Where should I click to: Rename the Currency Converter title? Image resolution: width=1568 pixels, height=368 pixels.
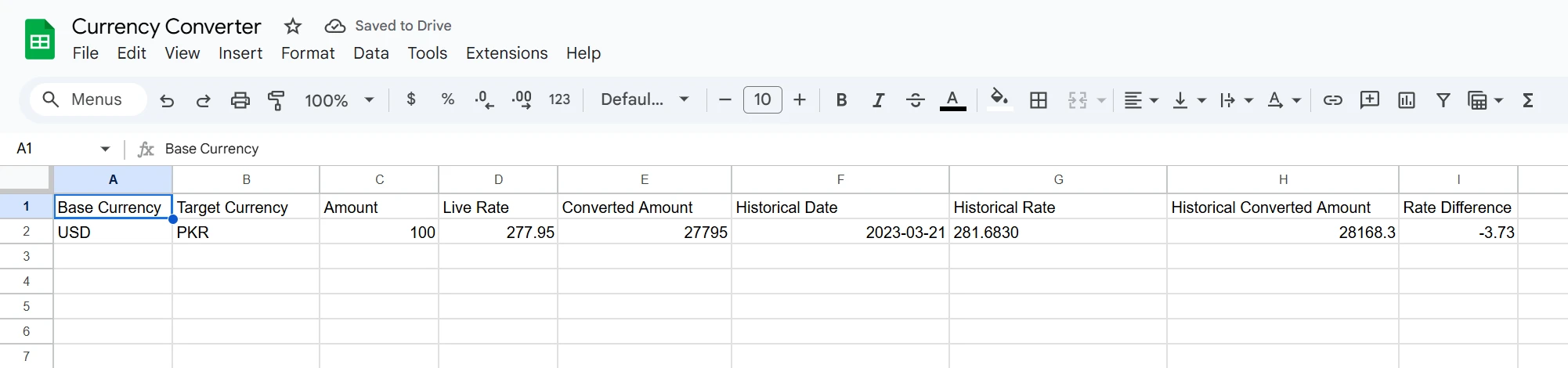(166, 26)
